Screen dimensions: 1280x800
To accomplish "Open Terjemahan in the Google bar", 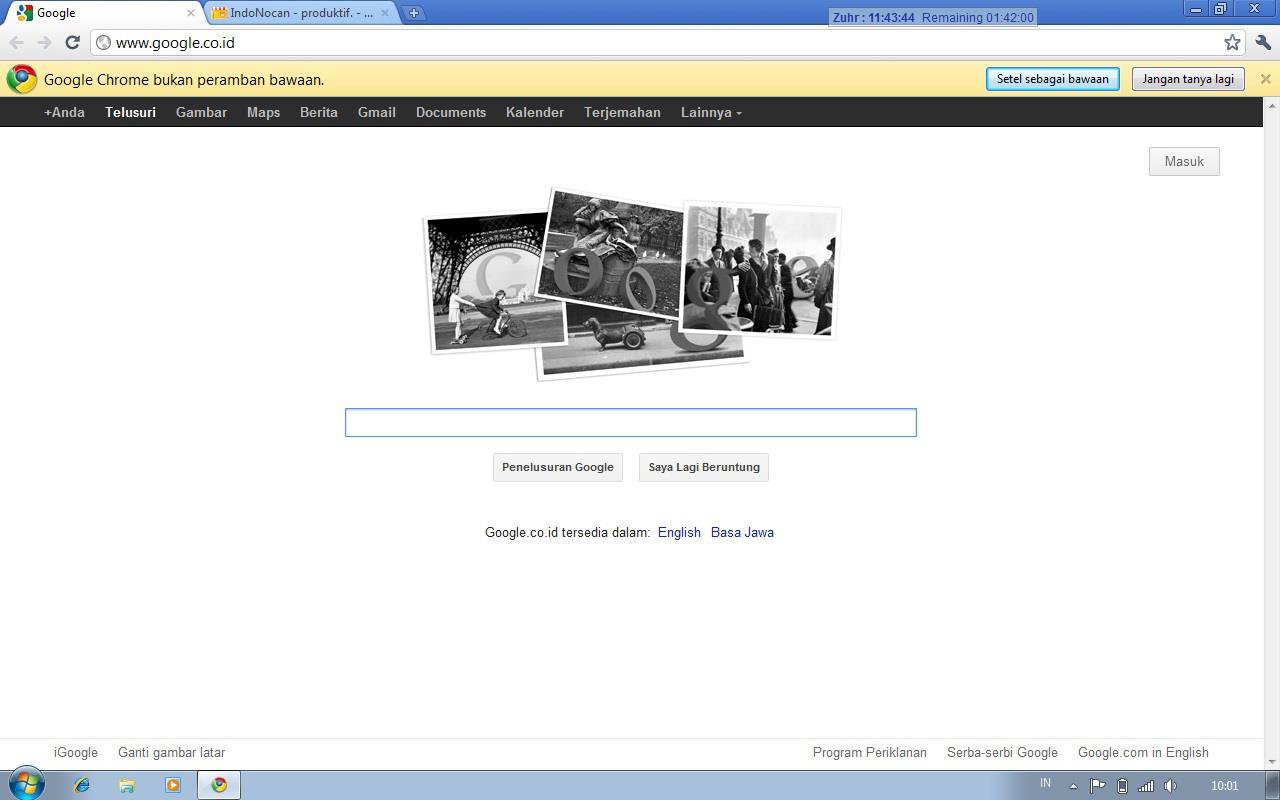I will (622, 112).
